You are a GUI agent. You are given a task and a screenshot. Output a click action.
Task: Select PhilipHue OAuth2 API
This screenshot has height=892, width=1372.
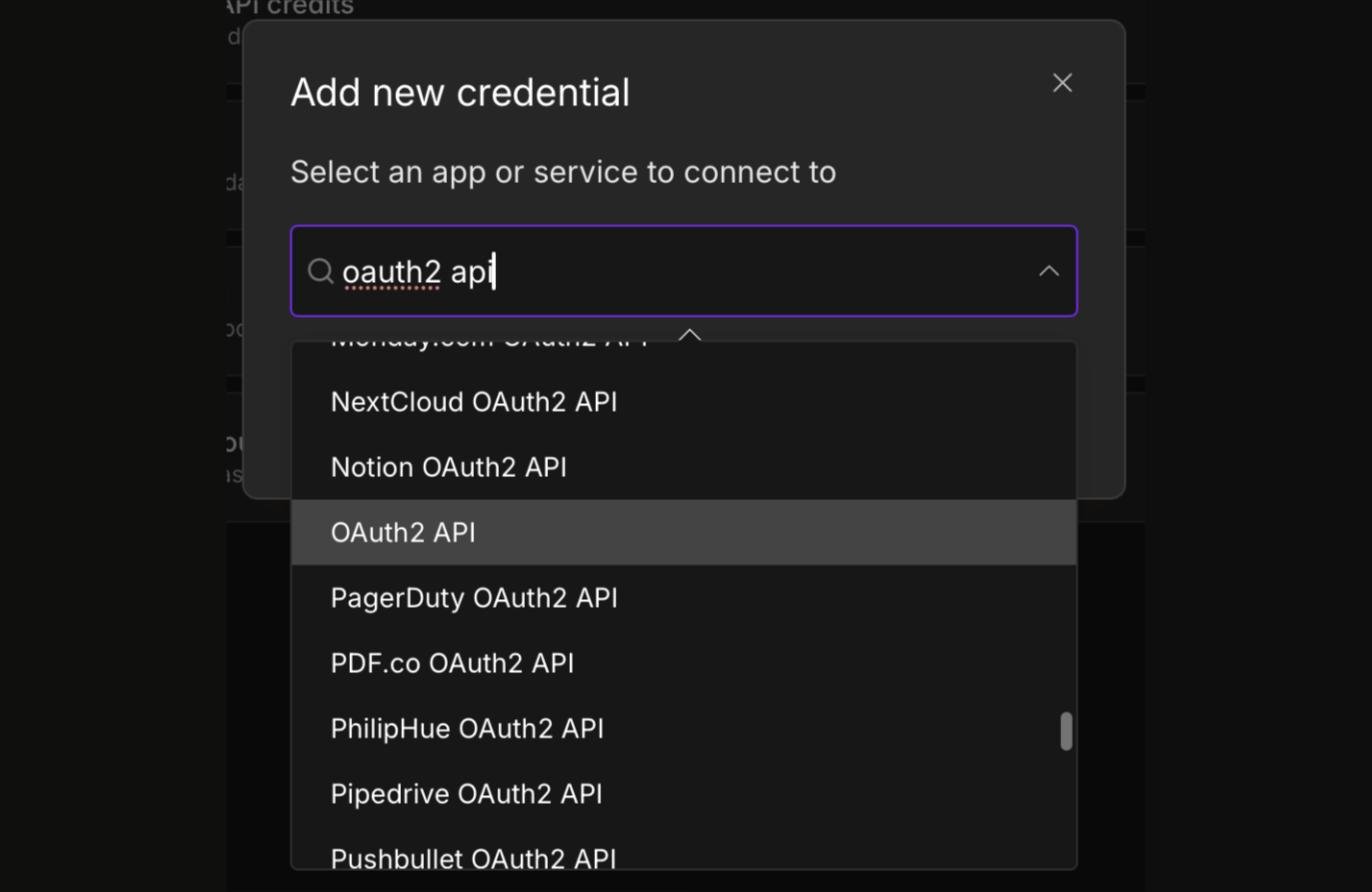coord(684,728)
